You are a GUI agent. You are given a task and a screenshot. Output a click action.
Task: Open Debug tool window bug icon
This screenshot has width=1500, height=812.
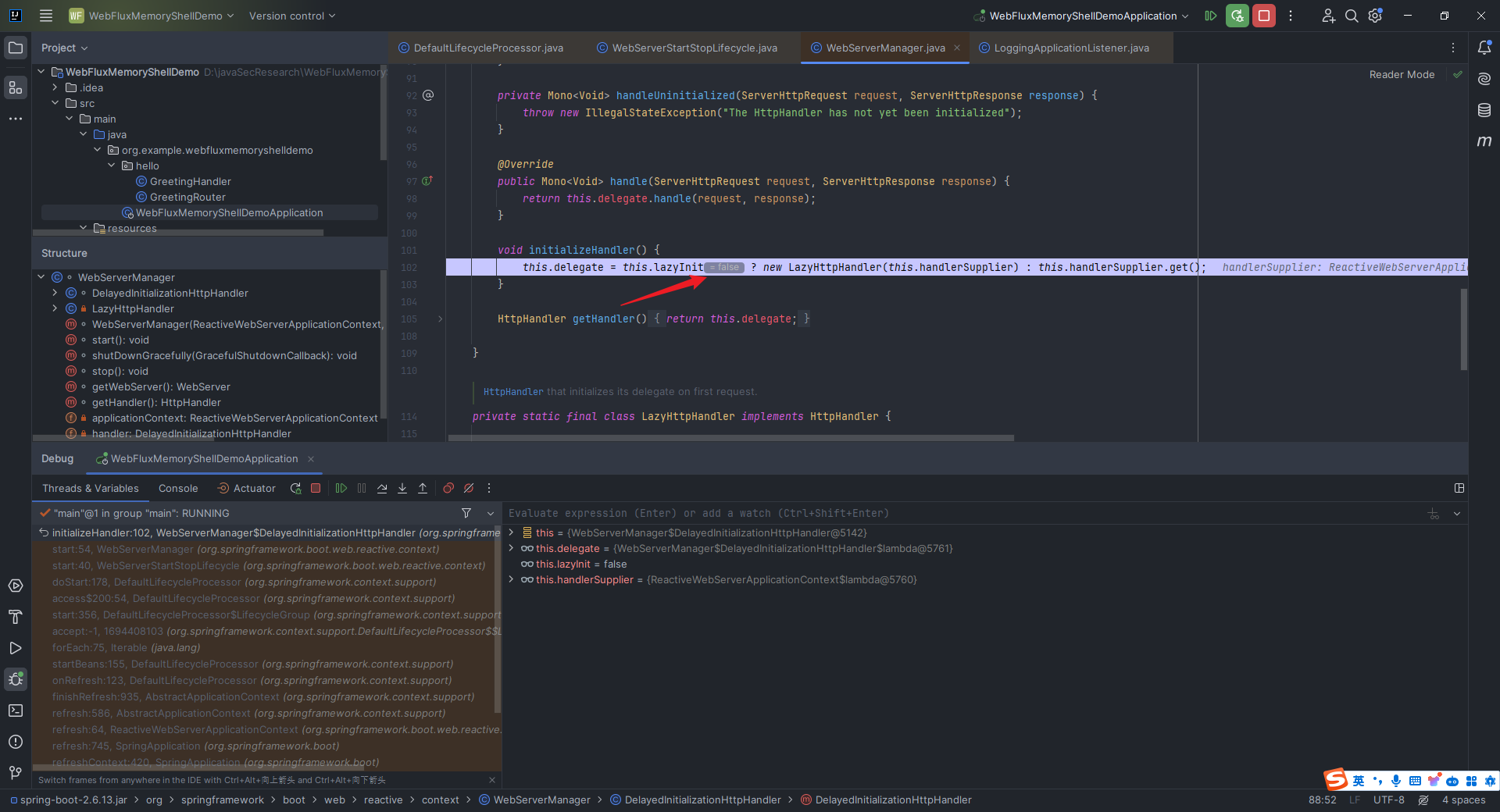click(16, 679)
